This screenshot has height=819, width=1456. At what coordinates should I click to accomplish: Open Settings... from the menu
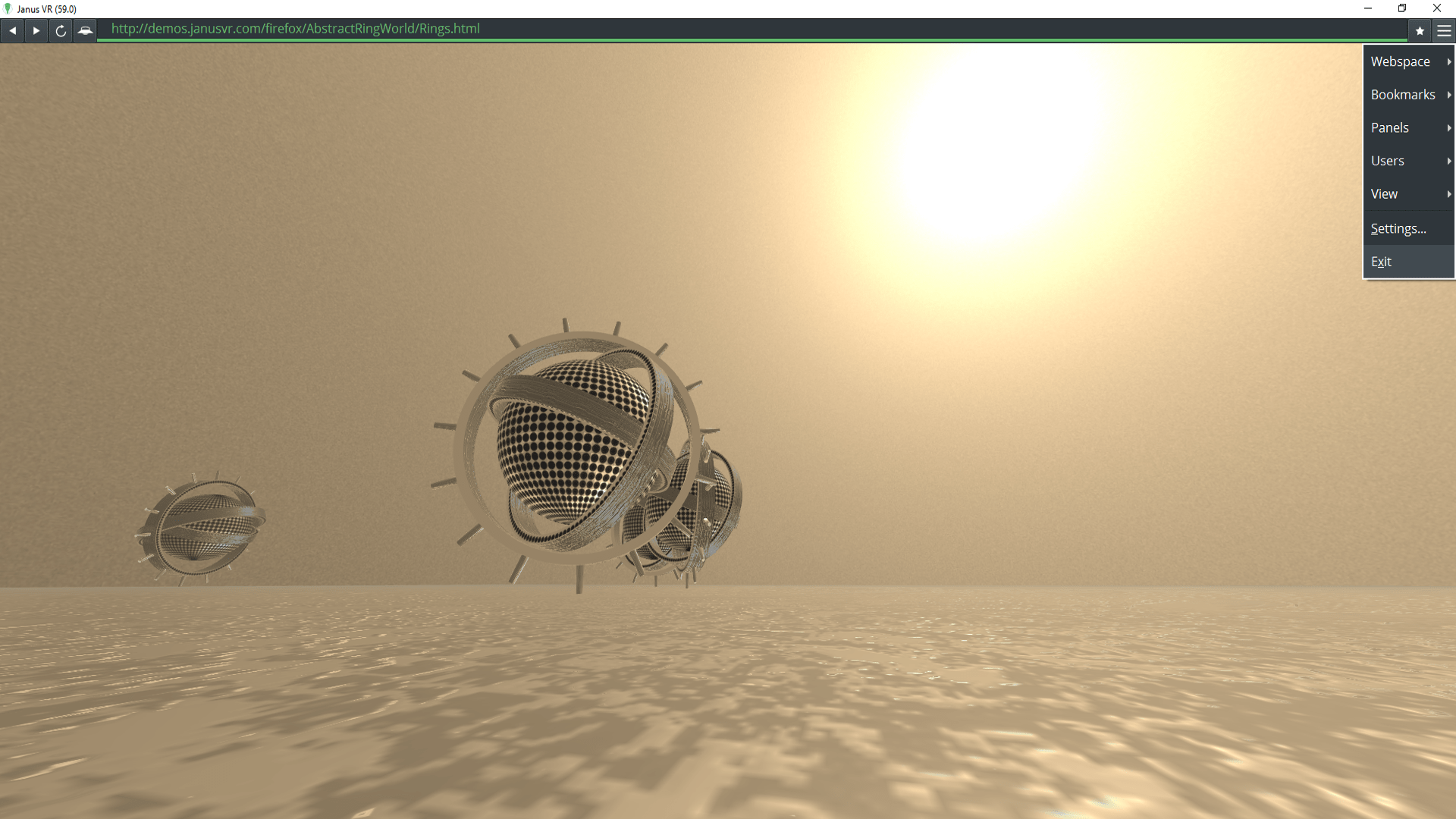(x=1398, y=228)
